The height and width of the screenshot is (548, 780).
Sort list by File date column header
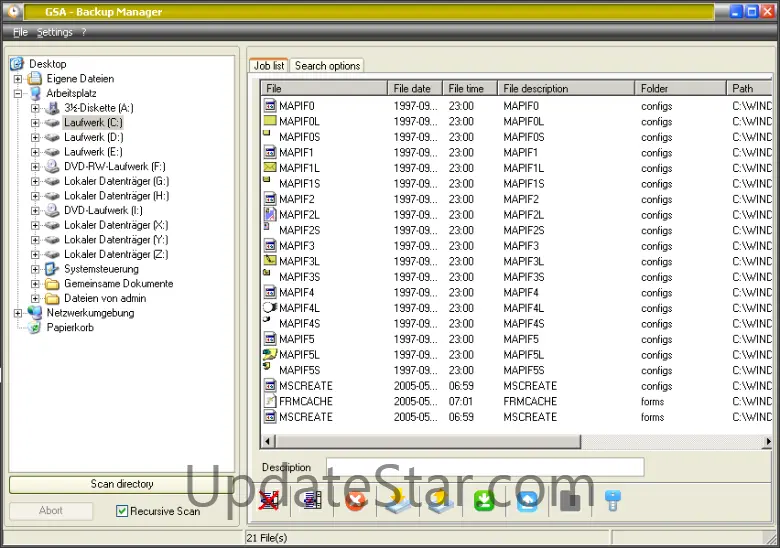pos(413,89)
